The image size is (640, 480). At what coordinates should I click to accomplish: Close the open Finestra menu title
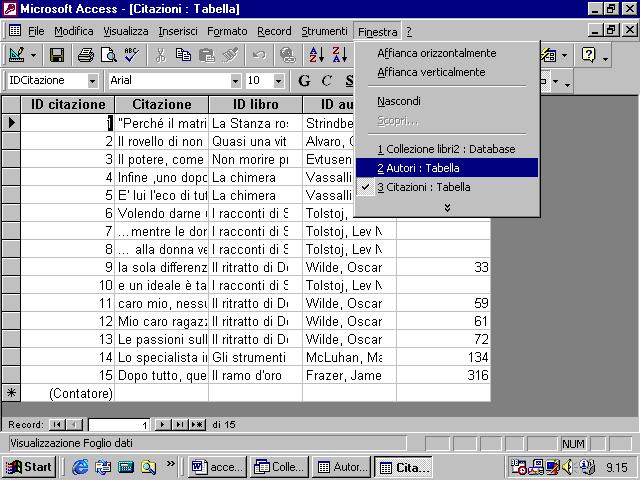point(378,32)
